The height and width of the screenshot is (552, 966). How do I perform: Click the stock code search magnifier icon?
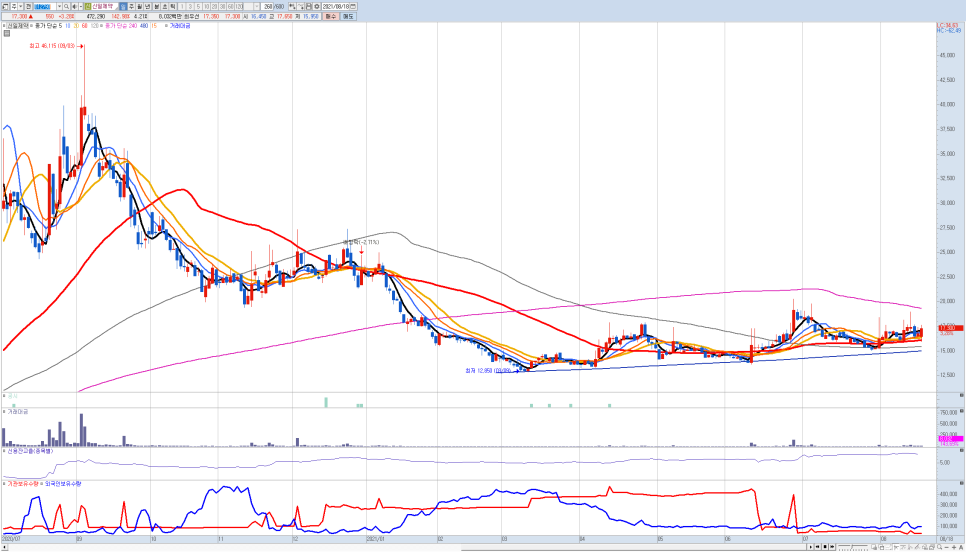coord(67,6)
